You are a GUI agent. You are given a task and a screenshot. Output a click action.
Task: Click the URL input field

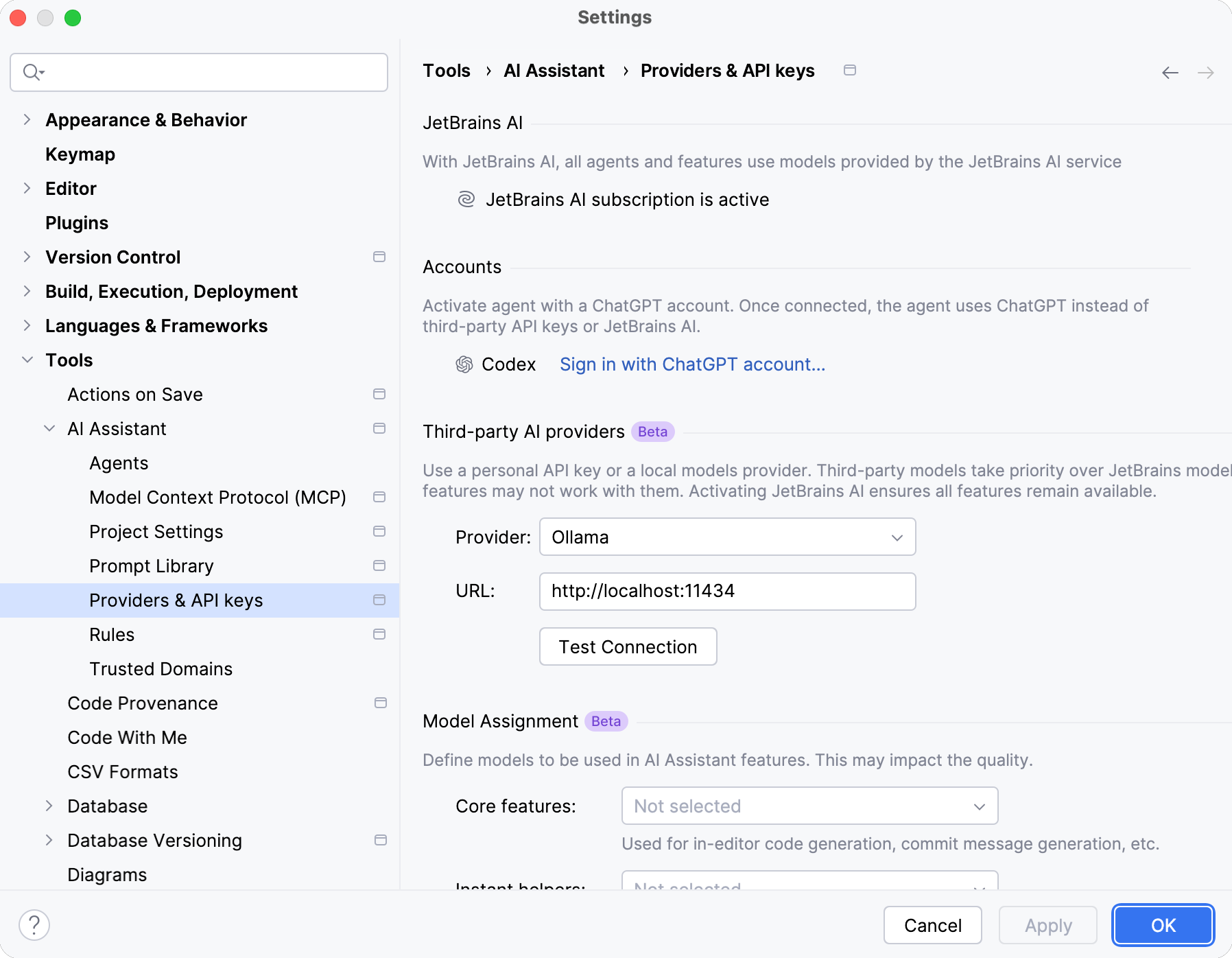[x=727, y=592]
